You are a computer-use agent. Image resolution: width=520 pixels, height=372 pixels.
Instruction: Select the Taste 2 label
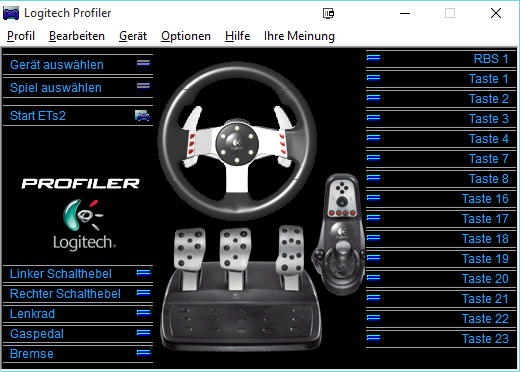489,99
